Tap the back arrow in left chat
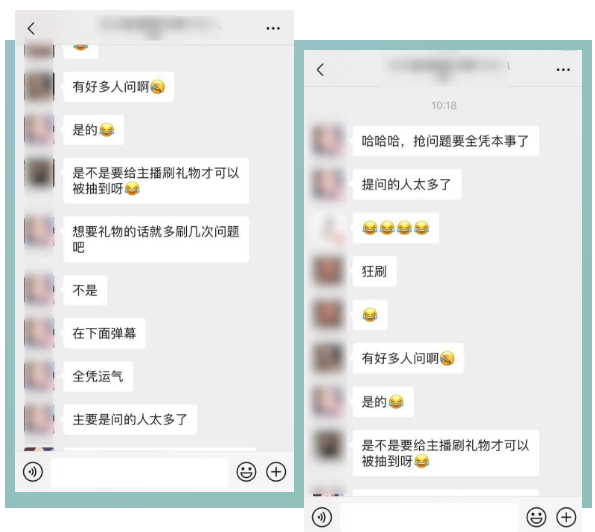595x532 pixels. coord(31,28)
